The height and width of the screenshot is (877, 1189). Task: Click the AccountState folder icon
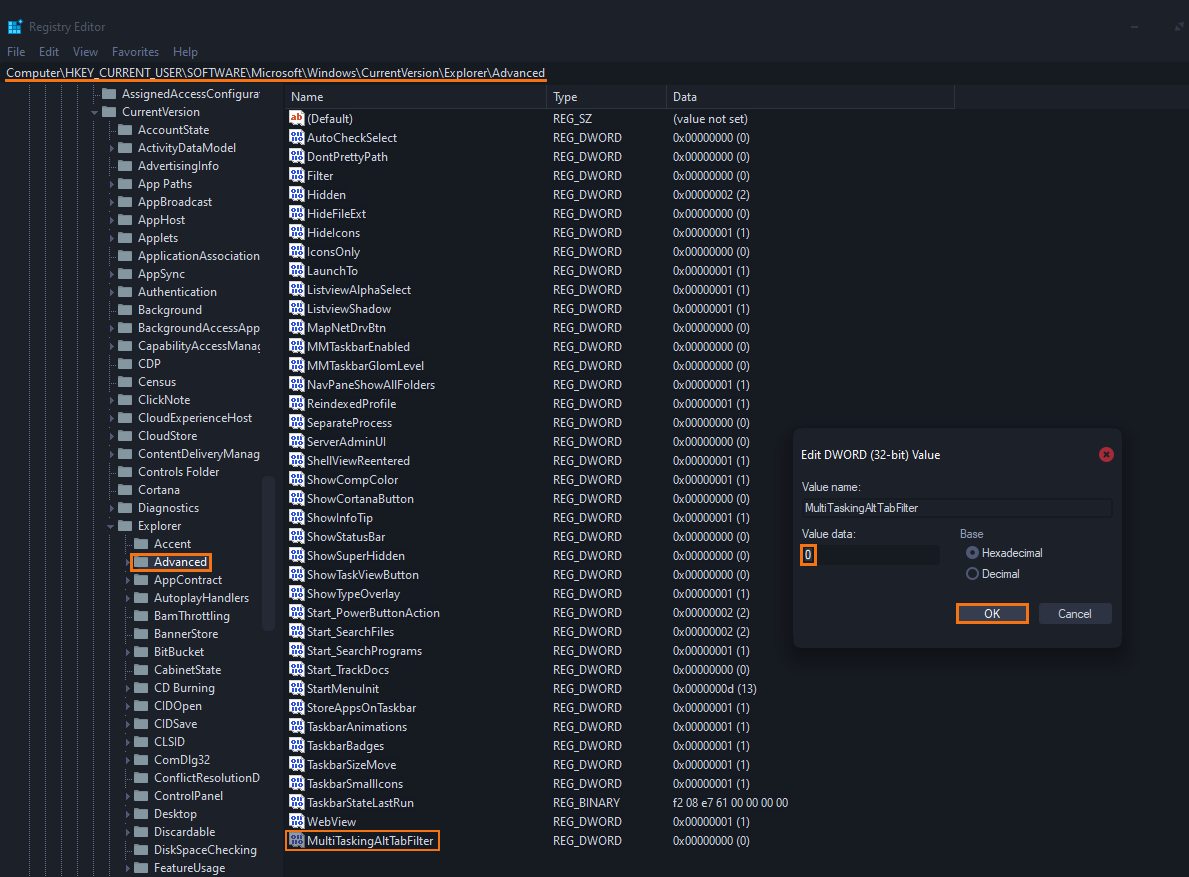tap(125, 130)
